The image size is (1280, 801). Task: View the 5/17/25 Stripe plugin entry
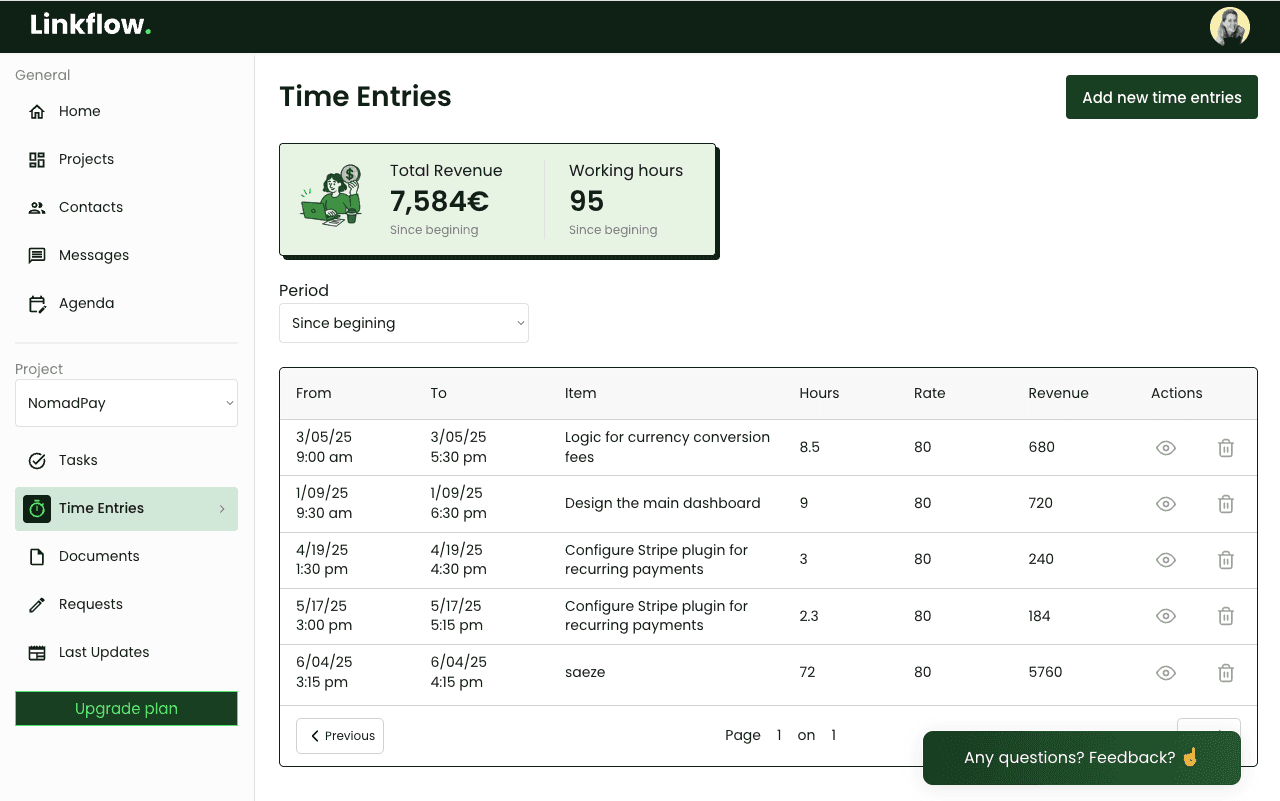1165,616
